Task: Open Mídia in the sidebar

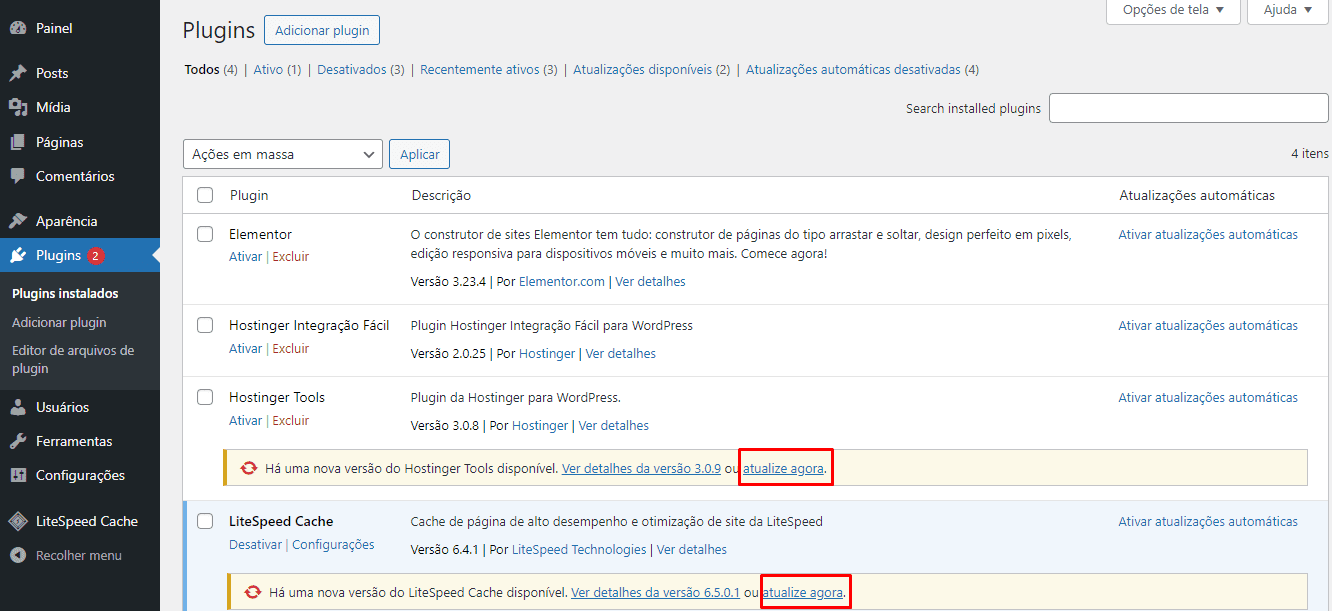Action: coord(53,107)
